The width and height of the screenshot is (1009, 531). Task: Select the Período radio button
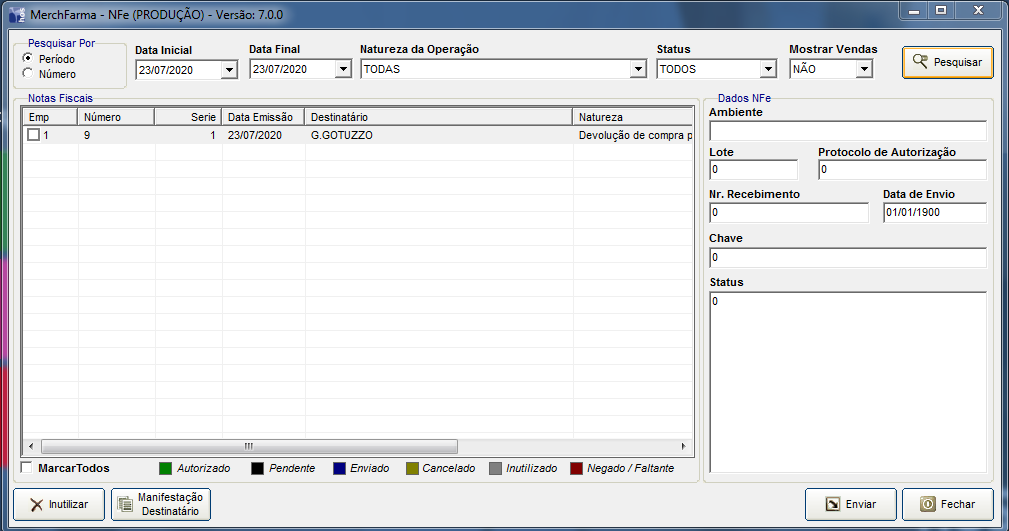pyautogui.click(x=27, y=58)
